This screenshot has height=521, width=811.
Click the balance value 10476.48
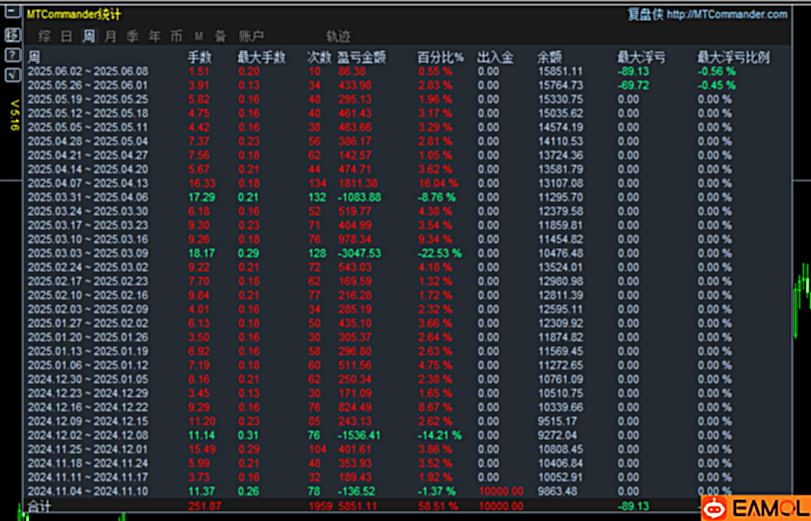561,253
